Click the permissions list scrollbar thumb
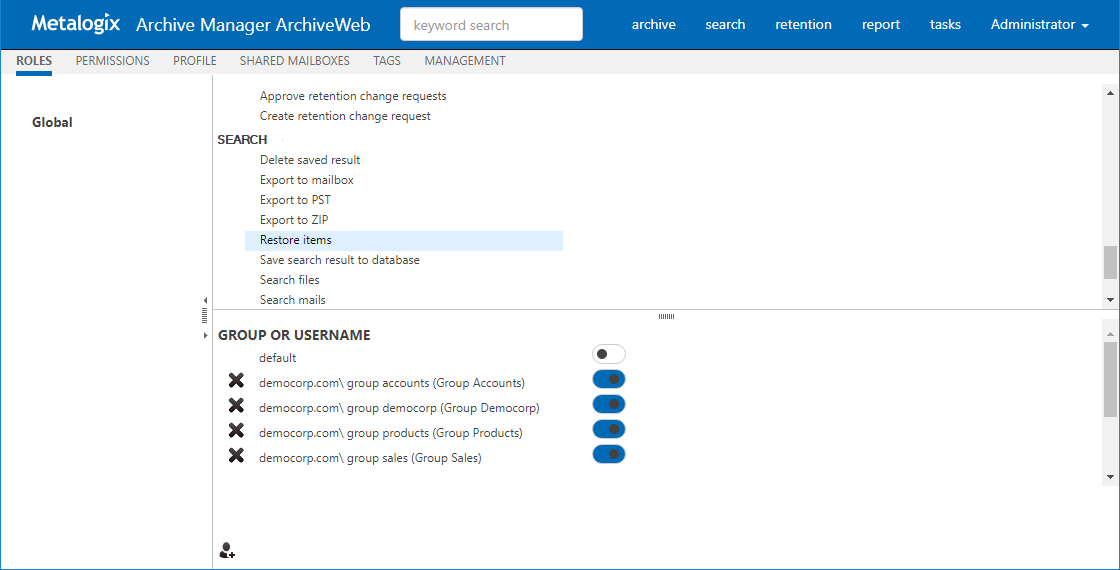 [x=1110, y=262]
